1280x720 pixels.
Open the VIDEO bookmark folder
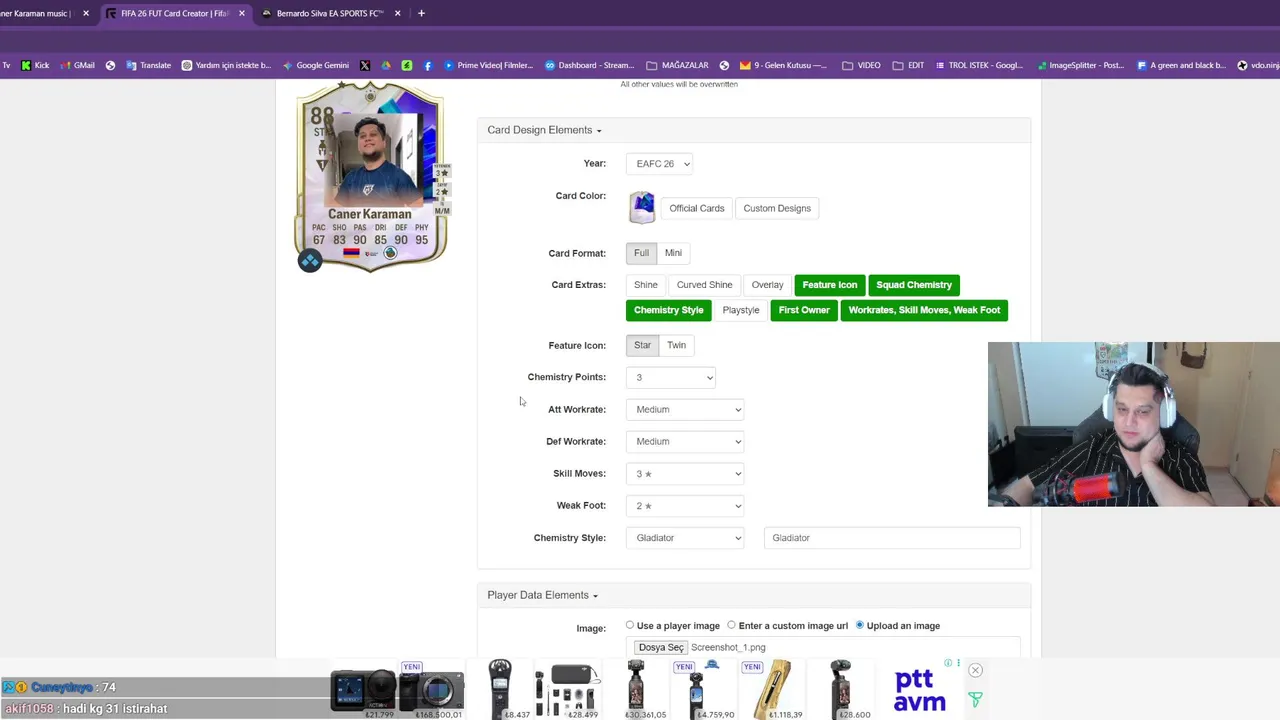click(861, 65)
